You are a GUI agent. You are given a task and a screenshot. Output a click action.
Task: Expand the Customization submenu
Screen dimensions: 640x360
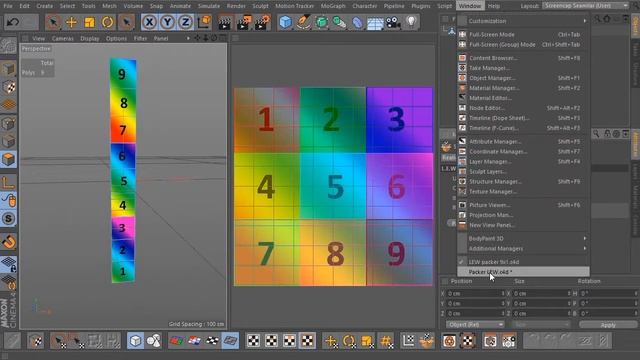coord(523,21)
